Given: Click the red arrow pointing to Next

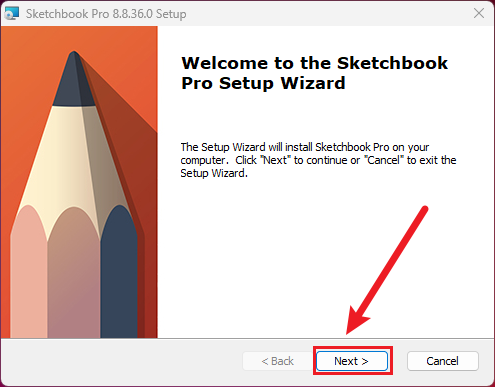Looking at the screenshot, I should point(387,270).
